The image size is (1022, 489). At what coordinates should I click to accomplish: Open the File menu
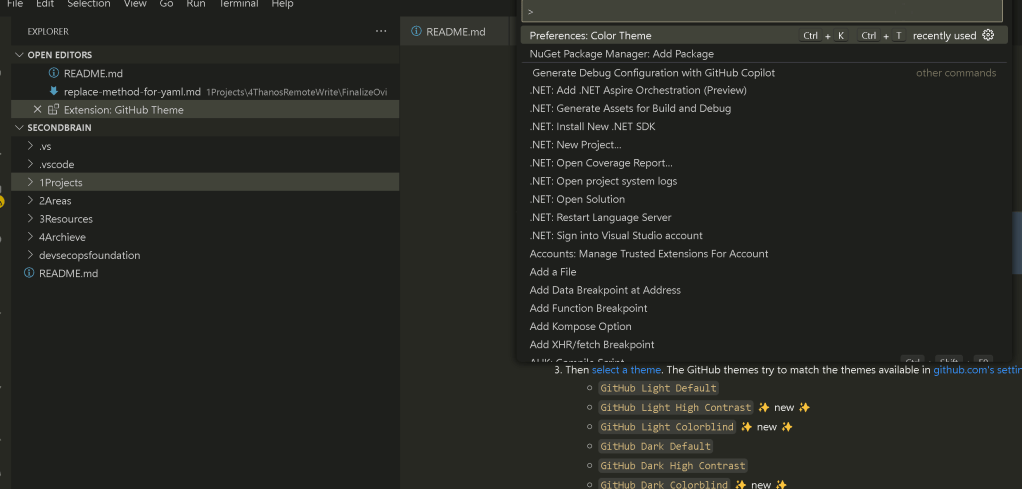pyautogui.click(x=14, y=4)
